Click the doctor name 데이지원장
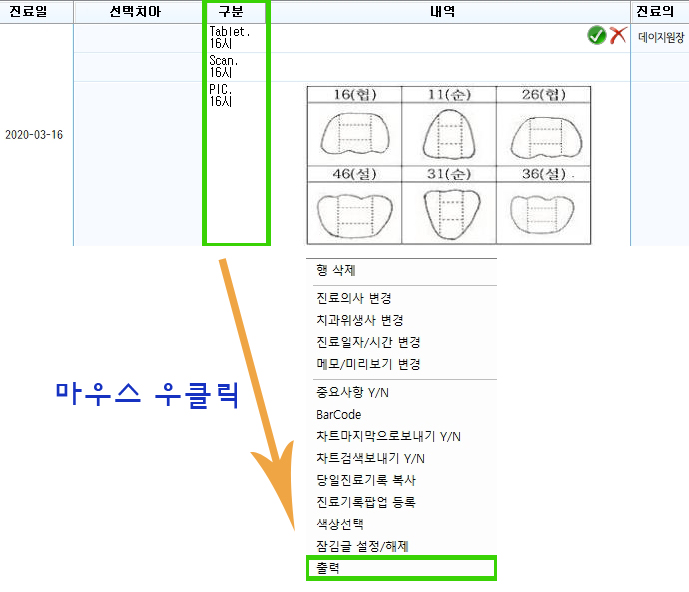Image resolution: width=689 pixels, height=592 pixels. tap(661, 37)
